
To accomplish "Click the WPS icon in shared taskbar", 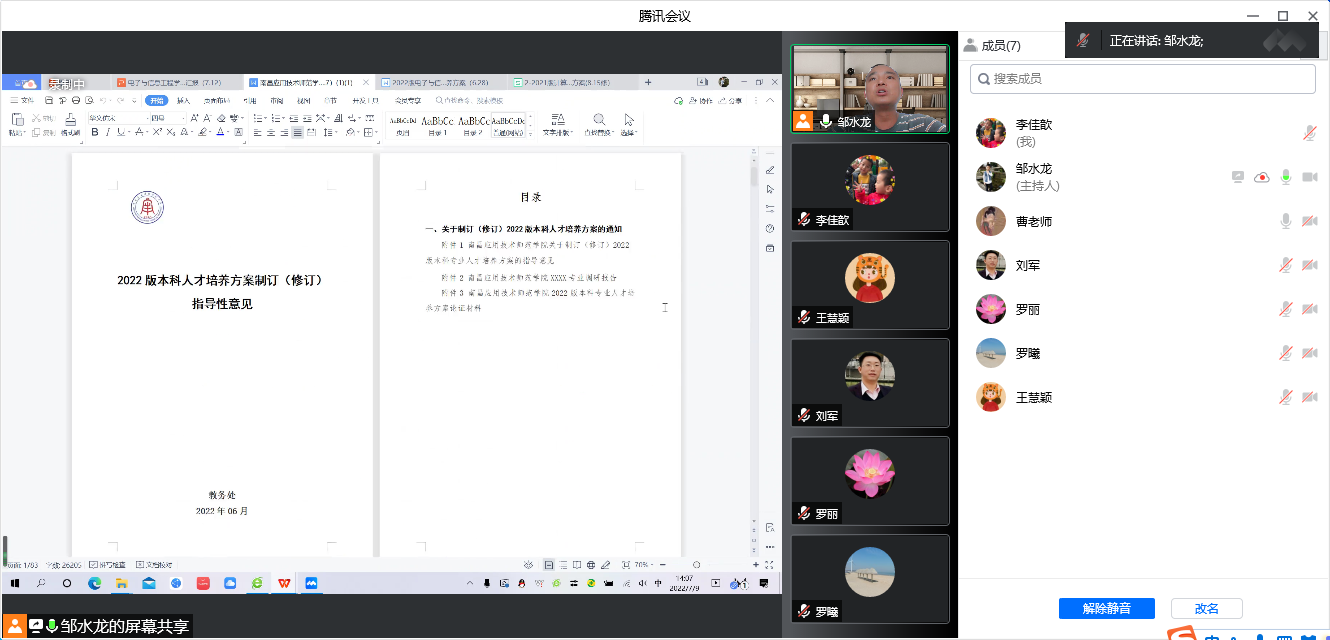I will pyautogui.click(x=284, y=583).
